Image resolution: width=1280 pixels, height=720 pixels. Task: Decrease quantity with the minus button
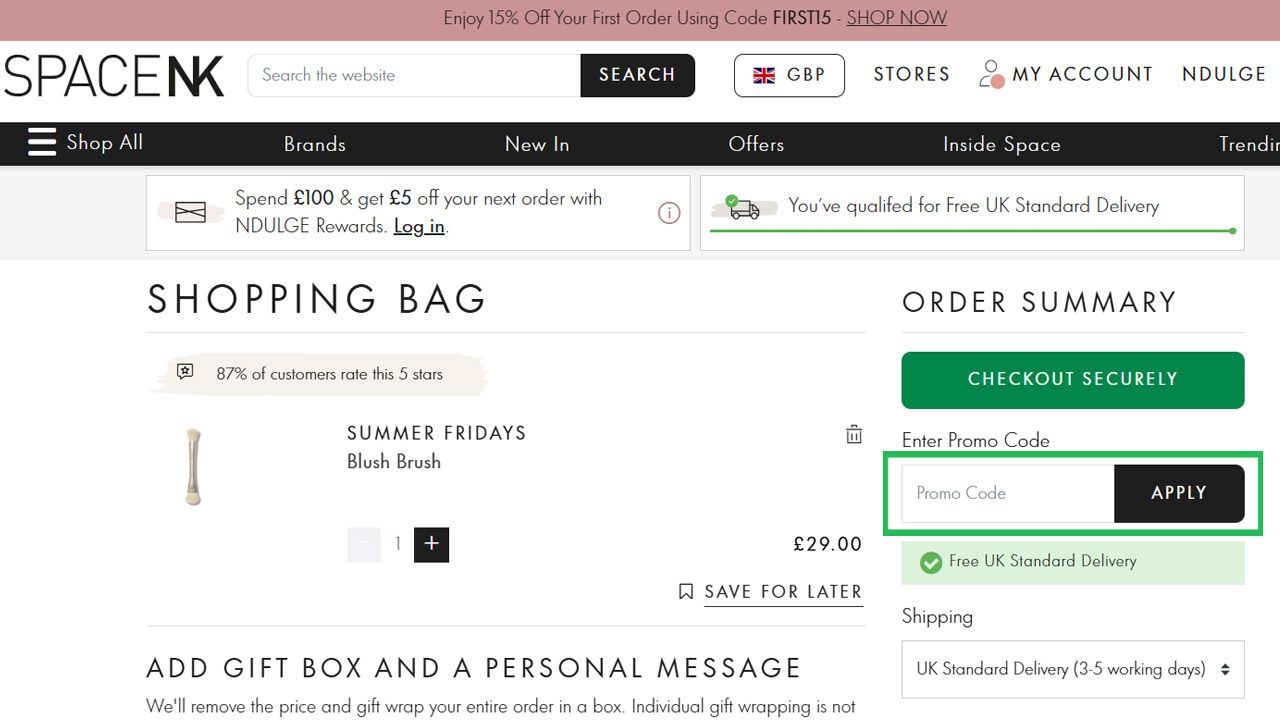(364, 544)
